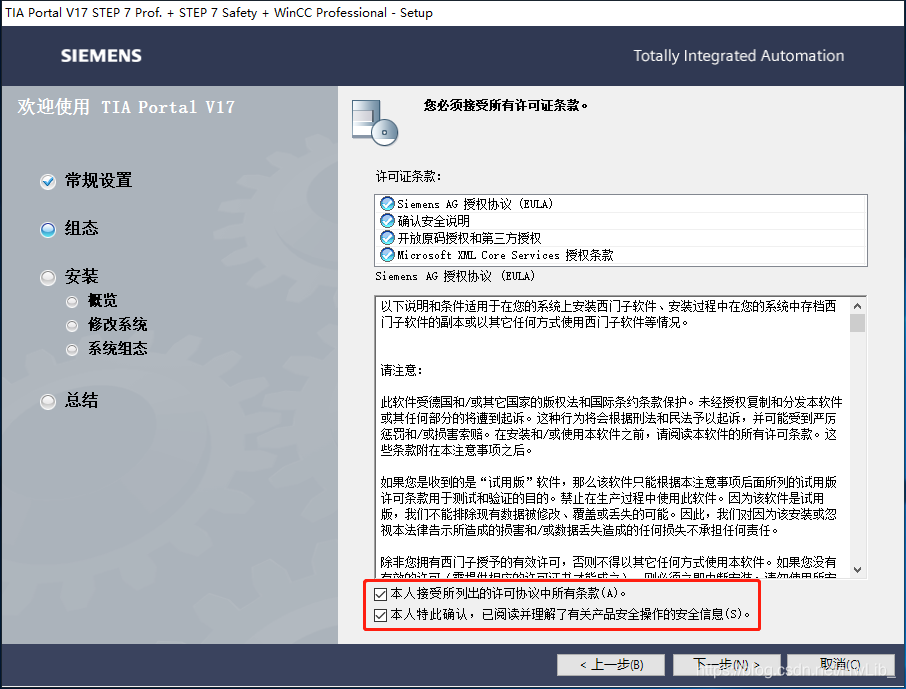This screenshot has width=906, height=689.
Task: Click the < 上一步(B) button
Action: click(x=611, y=664)
